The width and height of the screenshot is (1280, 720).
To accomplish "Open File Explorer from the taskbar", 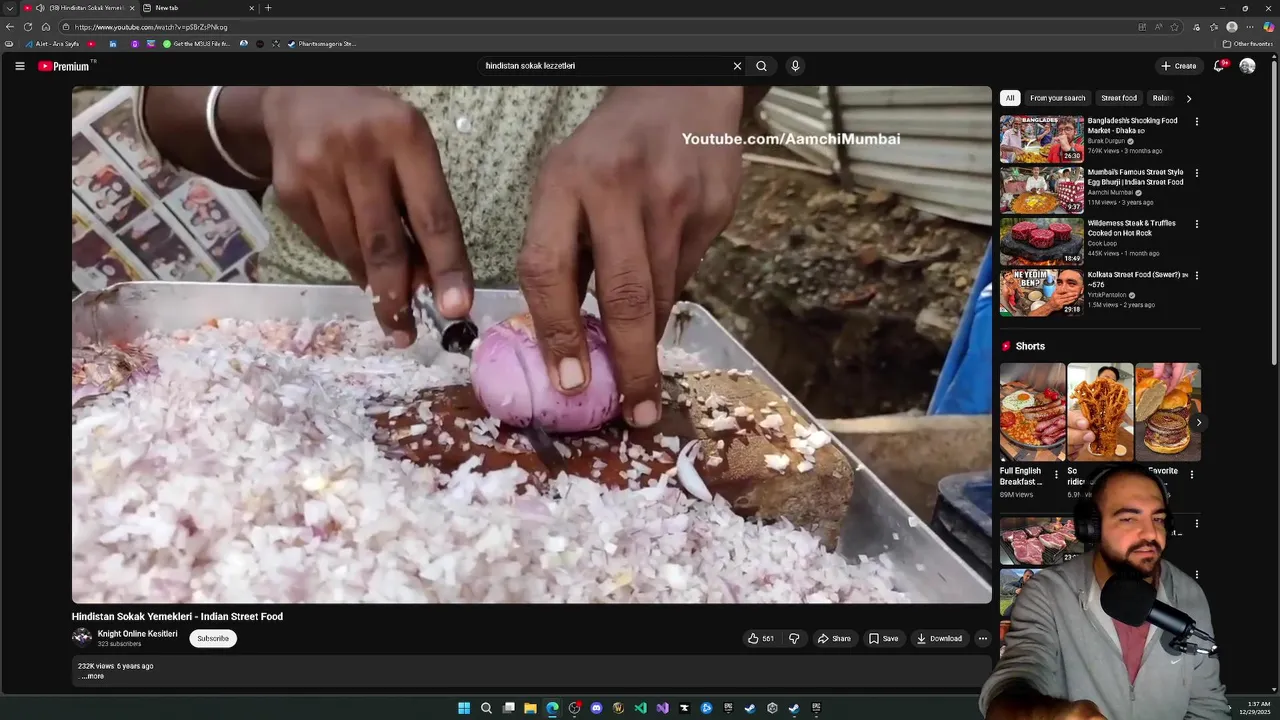I will (530, 708).
